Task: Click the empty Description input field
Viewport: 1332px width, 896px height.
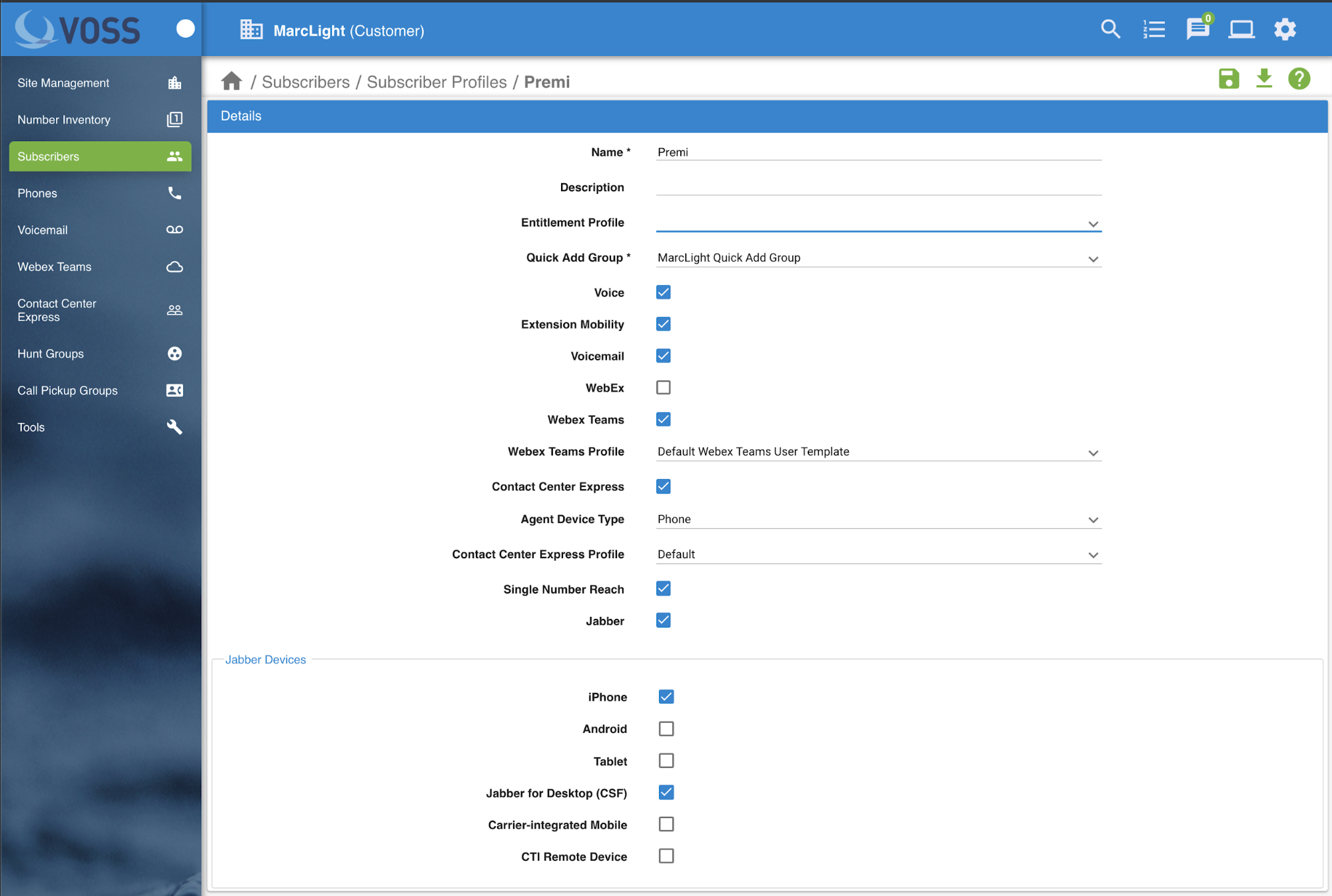Action: coord(878,187)
